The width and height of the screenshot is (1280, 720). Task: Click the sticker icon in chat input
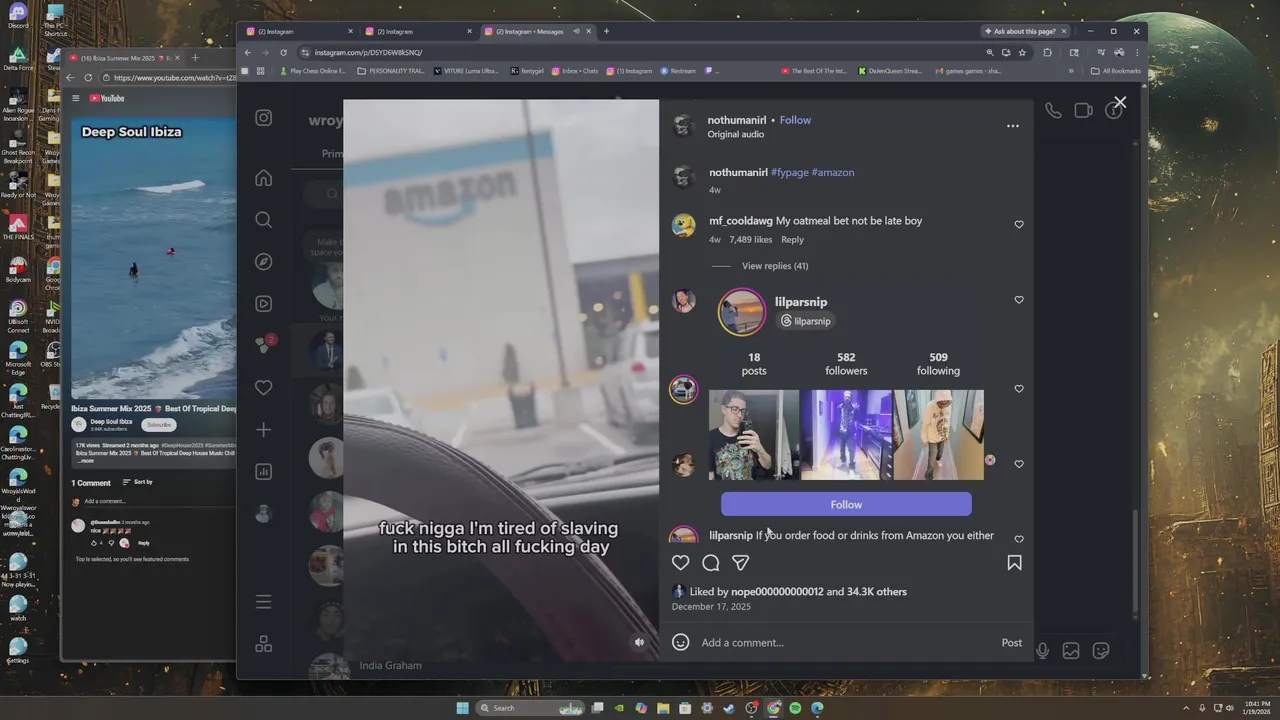point(1101,651)
